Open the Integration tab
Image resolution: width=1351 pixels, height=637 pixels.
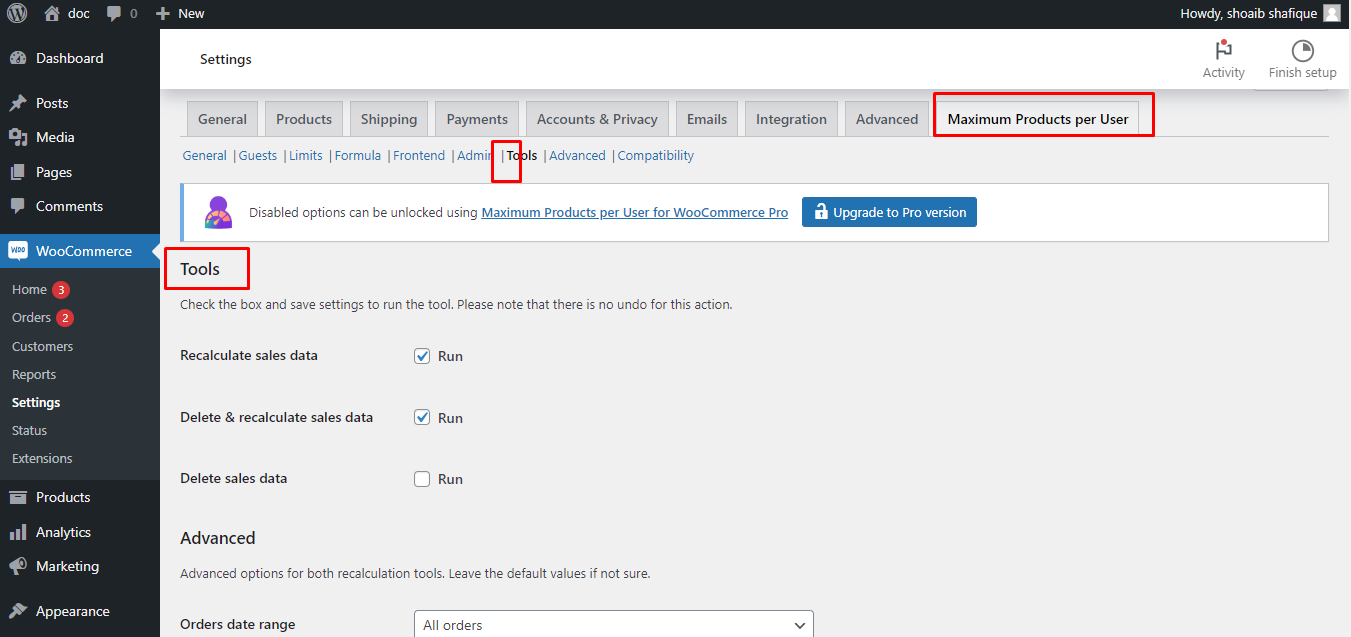pos(791,119)
